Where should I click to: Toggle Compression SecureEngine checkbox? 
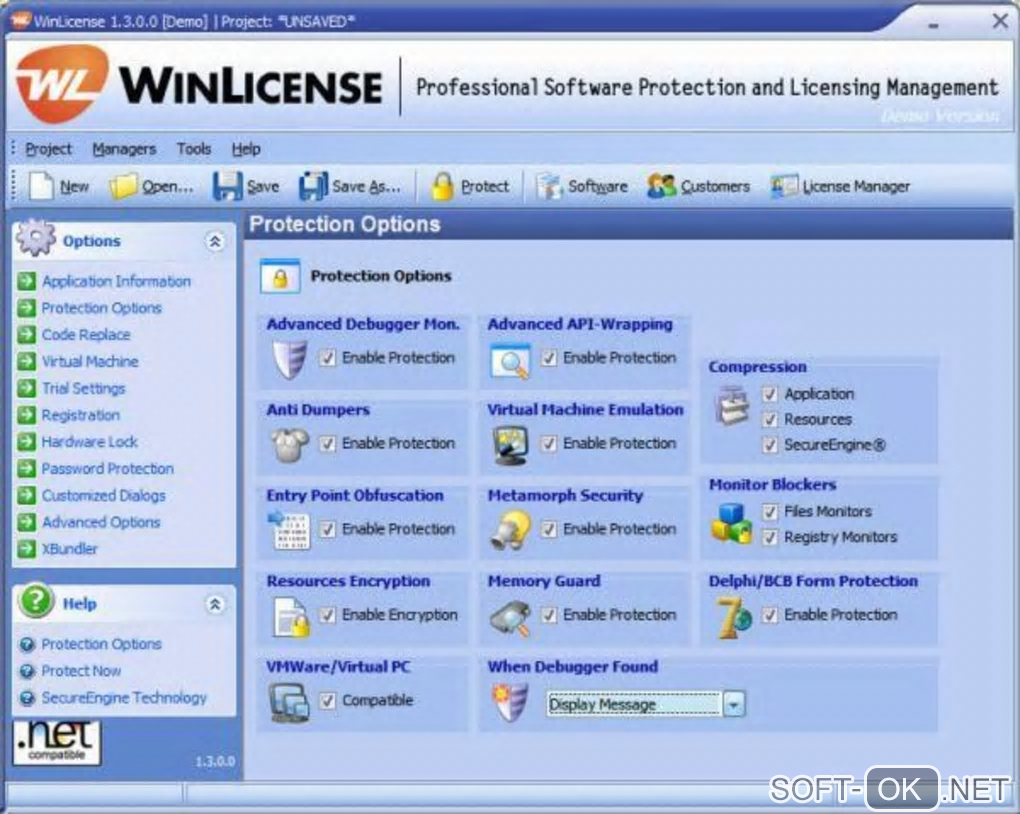click(x=770, y=445)
